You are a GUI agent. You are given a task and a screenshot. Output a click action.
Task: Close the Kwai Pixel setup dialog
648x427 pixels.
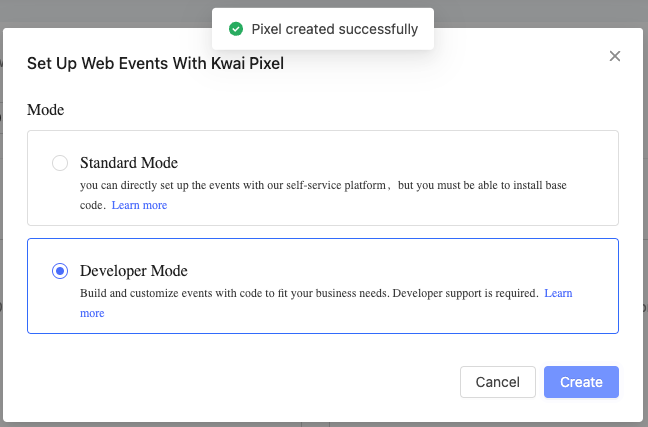[615, 56]
